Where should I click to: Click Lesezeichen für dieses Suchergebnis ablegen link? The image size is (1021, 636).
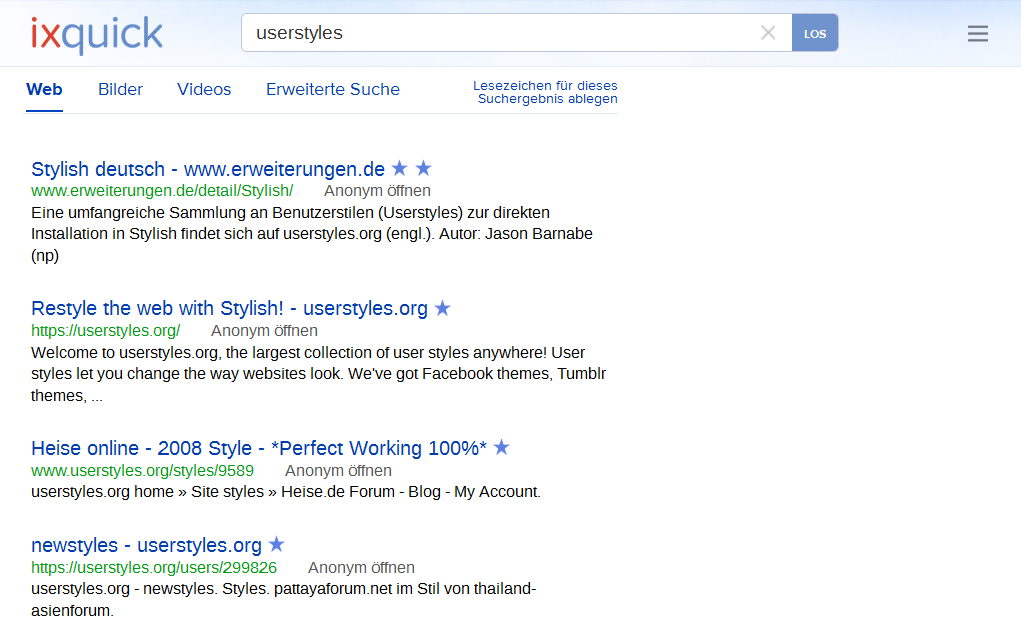point(546,92)
